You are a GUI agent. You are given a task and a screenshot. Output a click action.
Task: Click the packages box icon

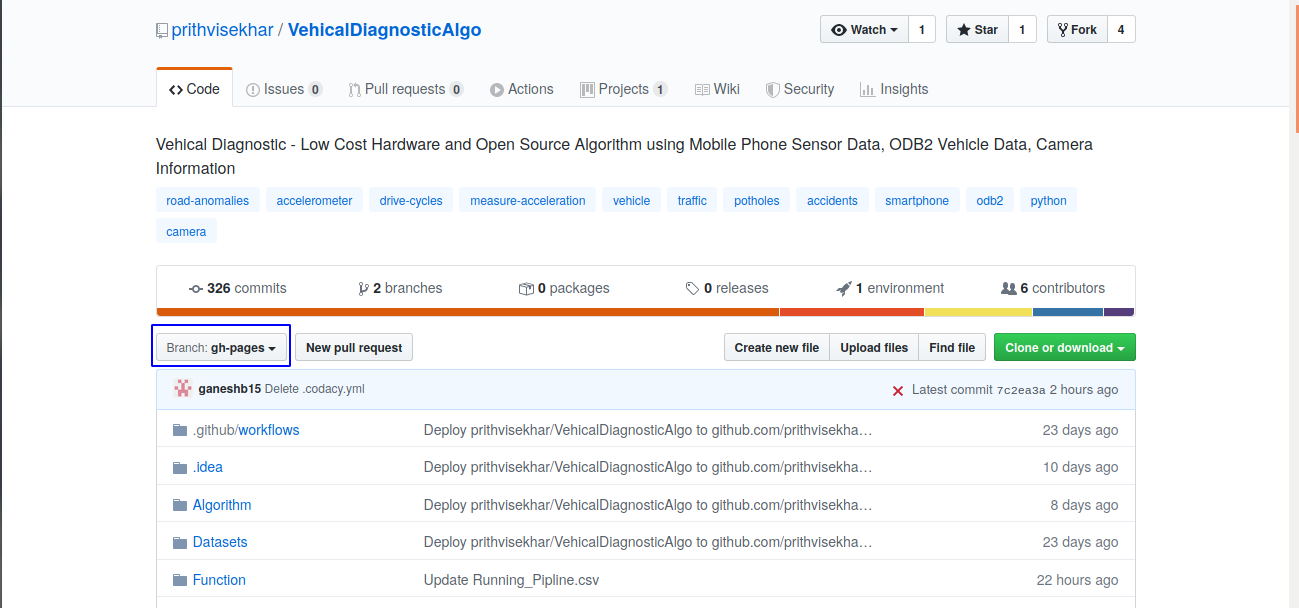(x=526, y=288)
